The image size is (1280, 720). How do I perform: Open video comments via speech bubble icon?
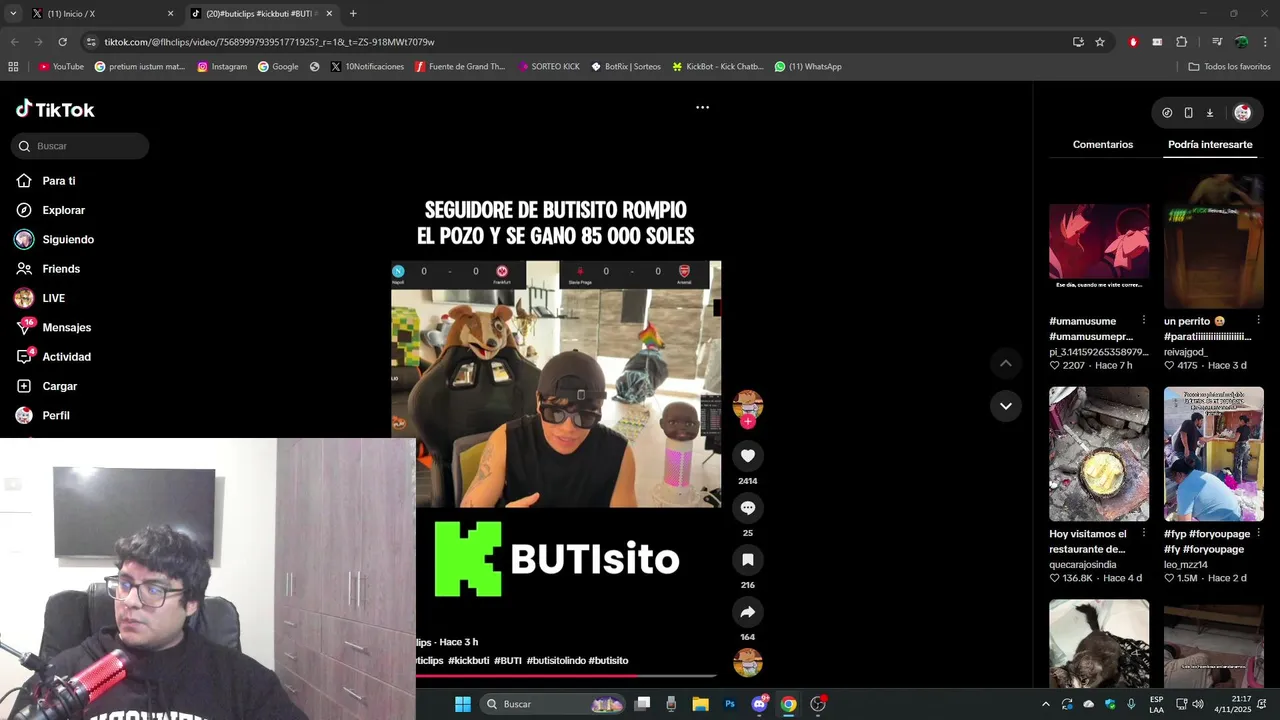coord(747,508)
